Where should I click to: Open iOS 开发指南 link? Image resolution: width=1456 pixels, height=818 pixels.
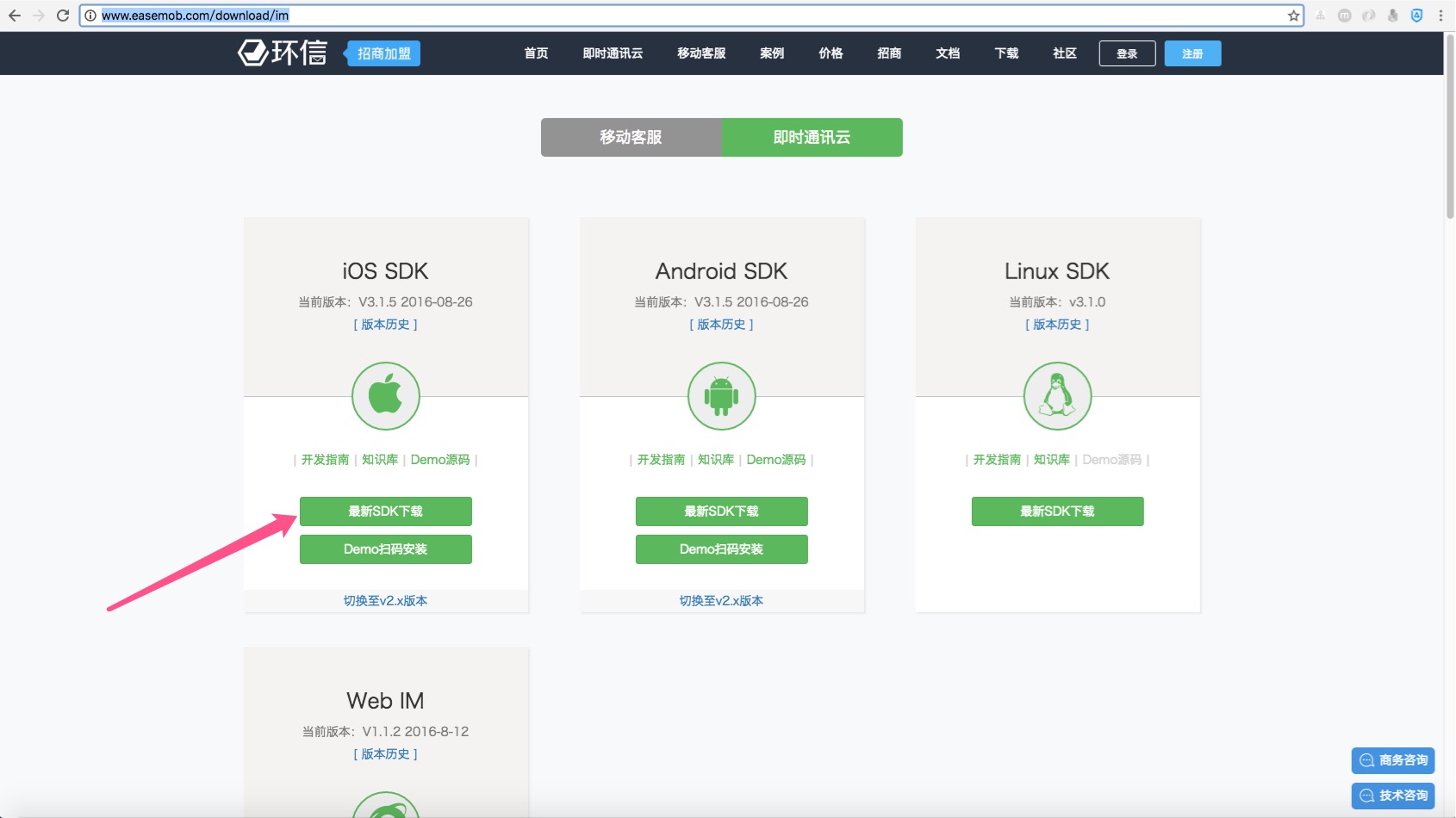click(x=325, y=460)
